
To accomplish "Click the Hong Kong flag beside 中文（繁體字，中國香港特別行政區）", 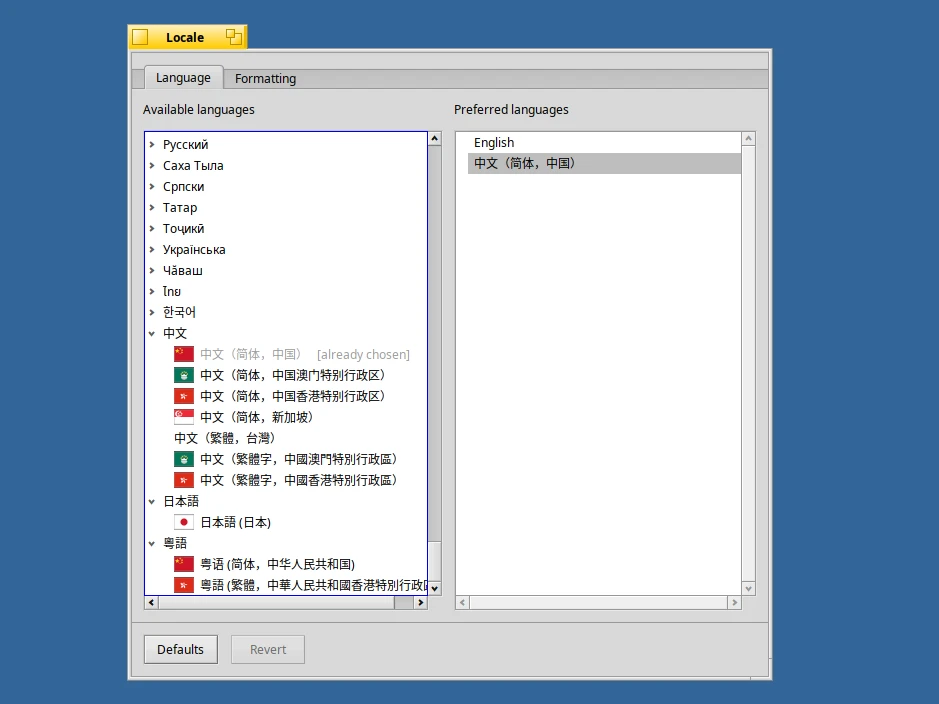I will tap(183, 479).
